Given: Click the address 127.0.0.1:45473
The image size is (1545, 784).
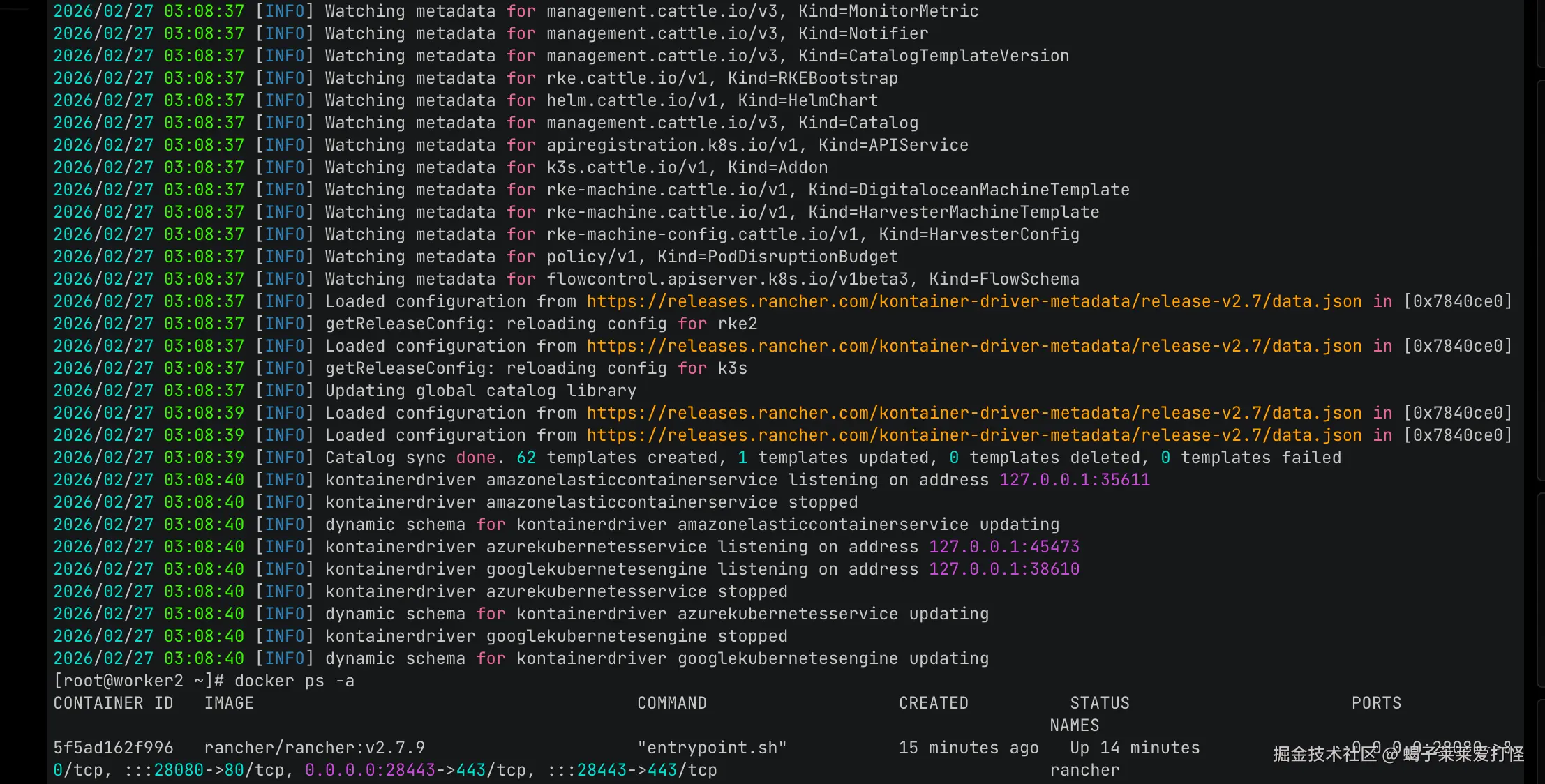Looking at the screenshot, I should click(x=1003, y=547).
